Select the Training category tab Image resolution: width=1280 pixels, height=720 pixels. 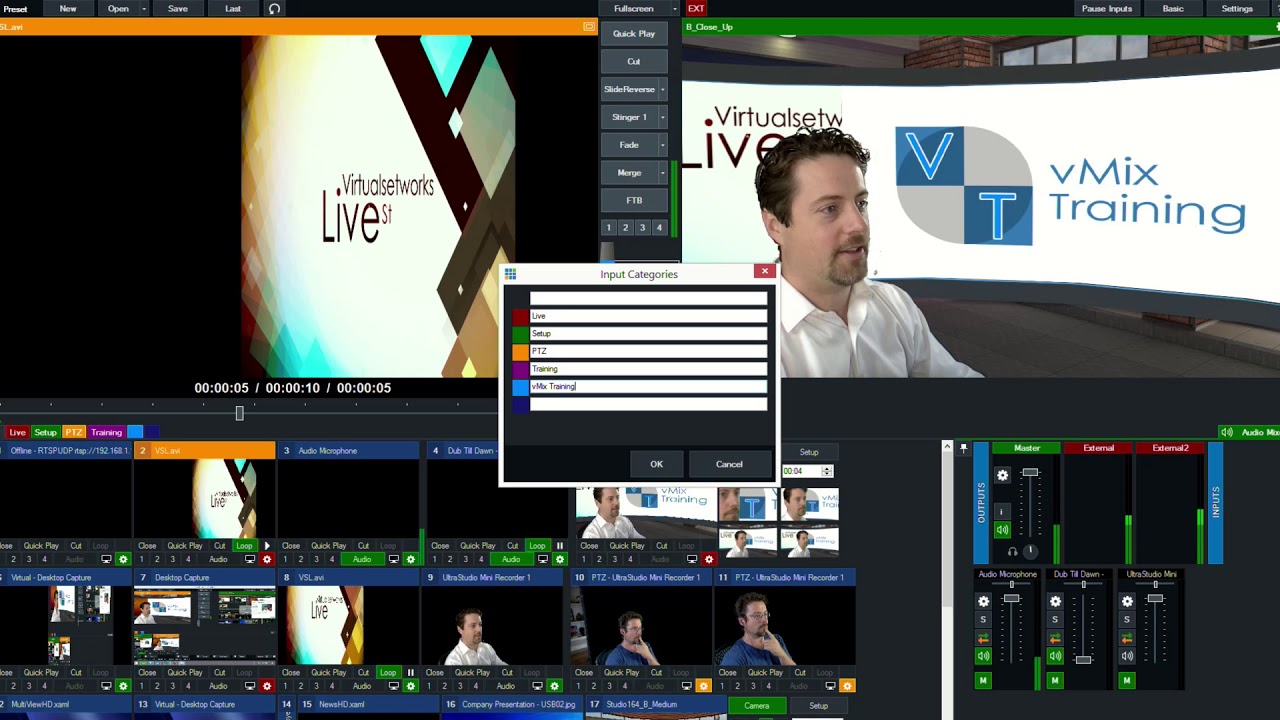[106, 432]
